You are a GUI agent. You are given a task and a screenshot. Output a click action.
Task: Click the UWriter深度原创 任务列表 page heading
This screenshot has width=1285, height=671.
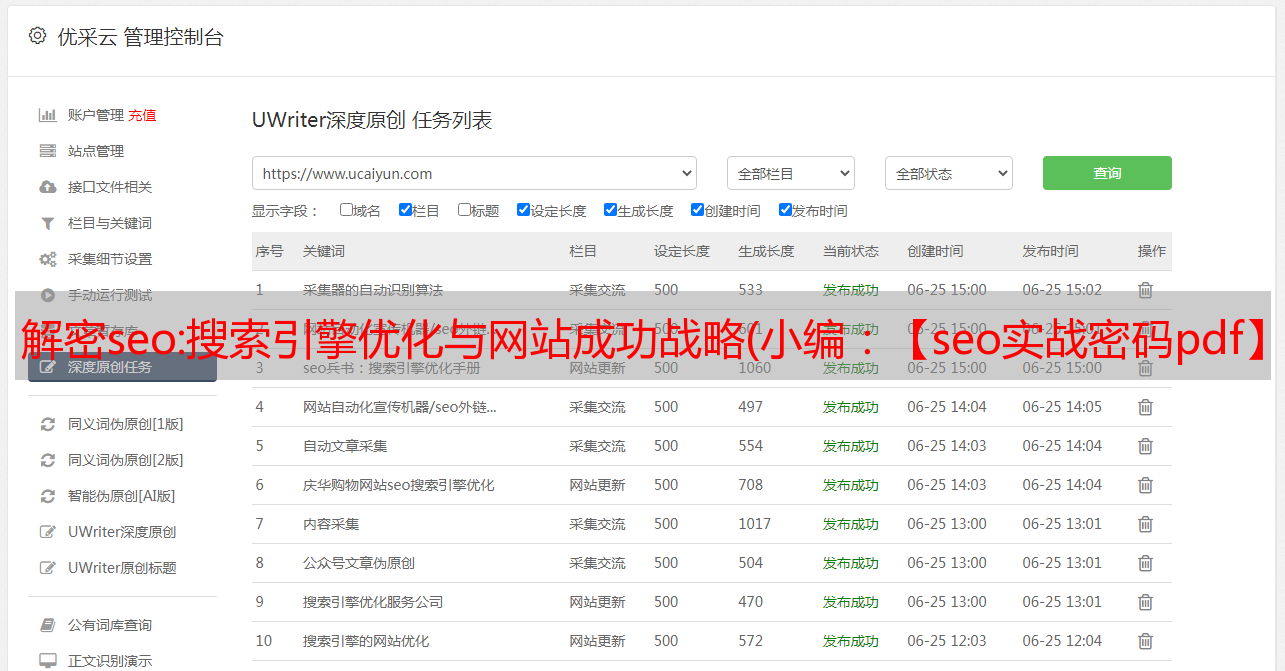372,121
